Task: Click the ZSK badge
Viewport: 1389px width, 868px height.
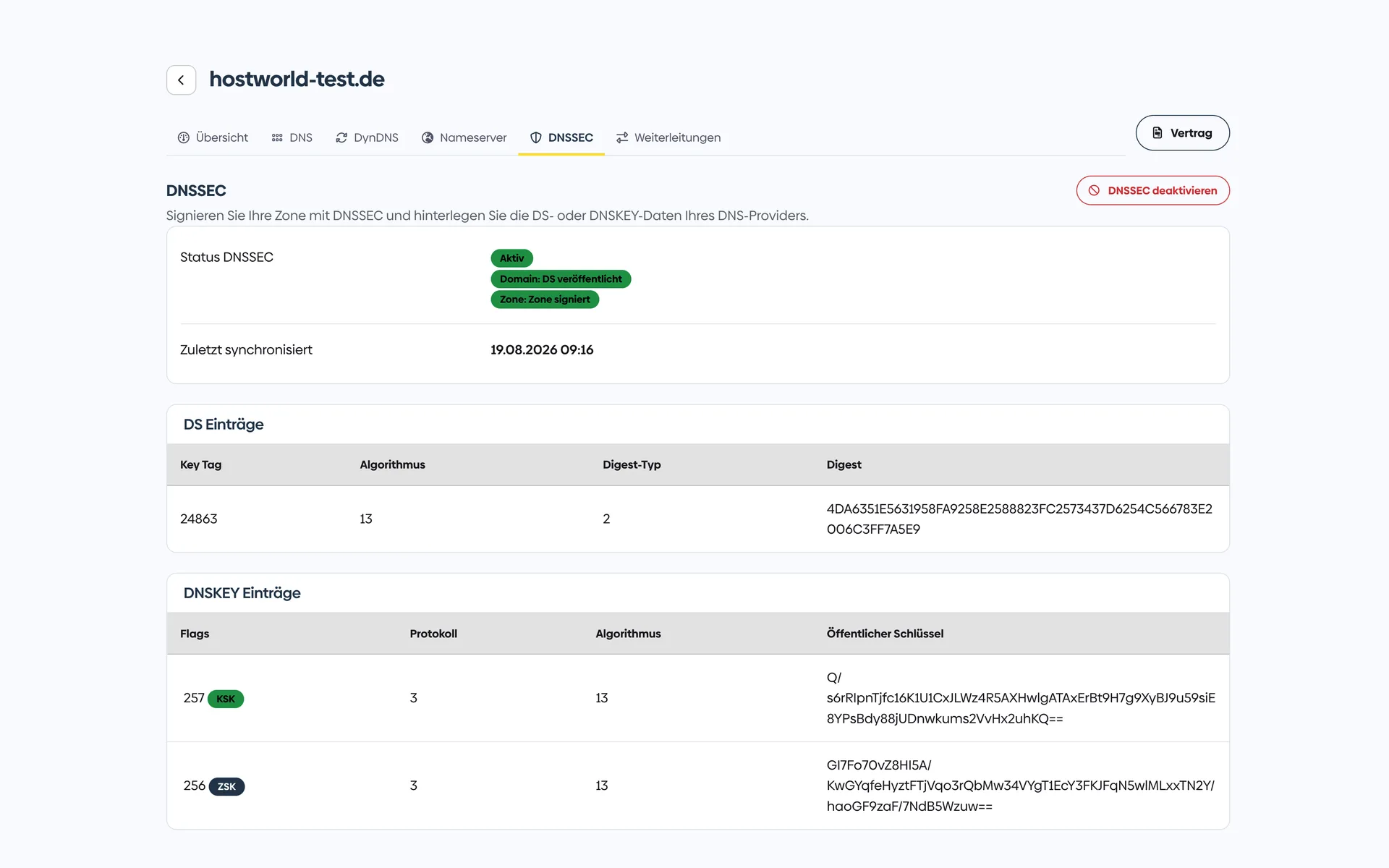Action: pos(226,786)
